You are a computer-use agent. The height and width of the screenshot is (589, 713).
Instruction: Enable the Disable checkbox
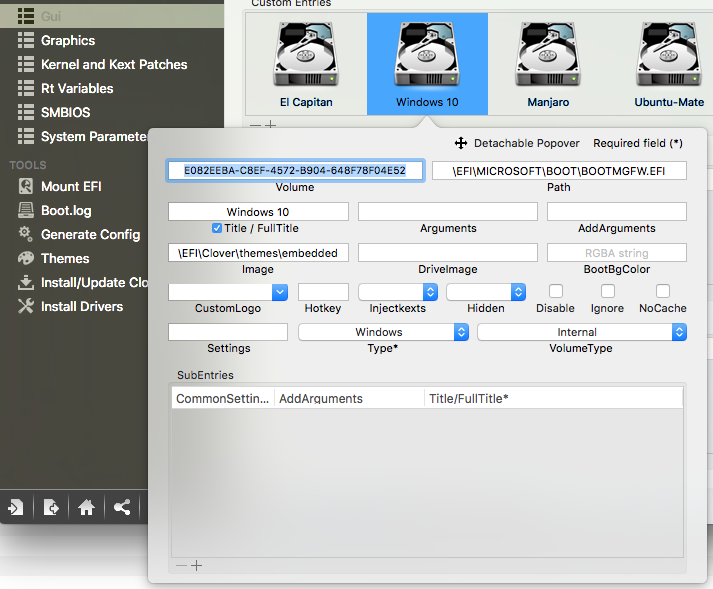tap(556, 291)
